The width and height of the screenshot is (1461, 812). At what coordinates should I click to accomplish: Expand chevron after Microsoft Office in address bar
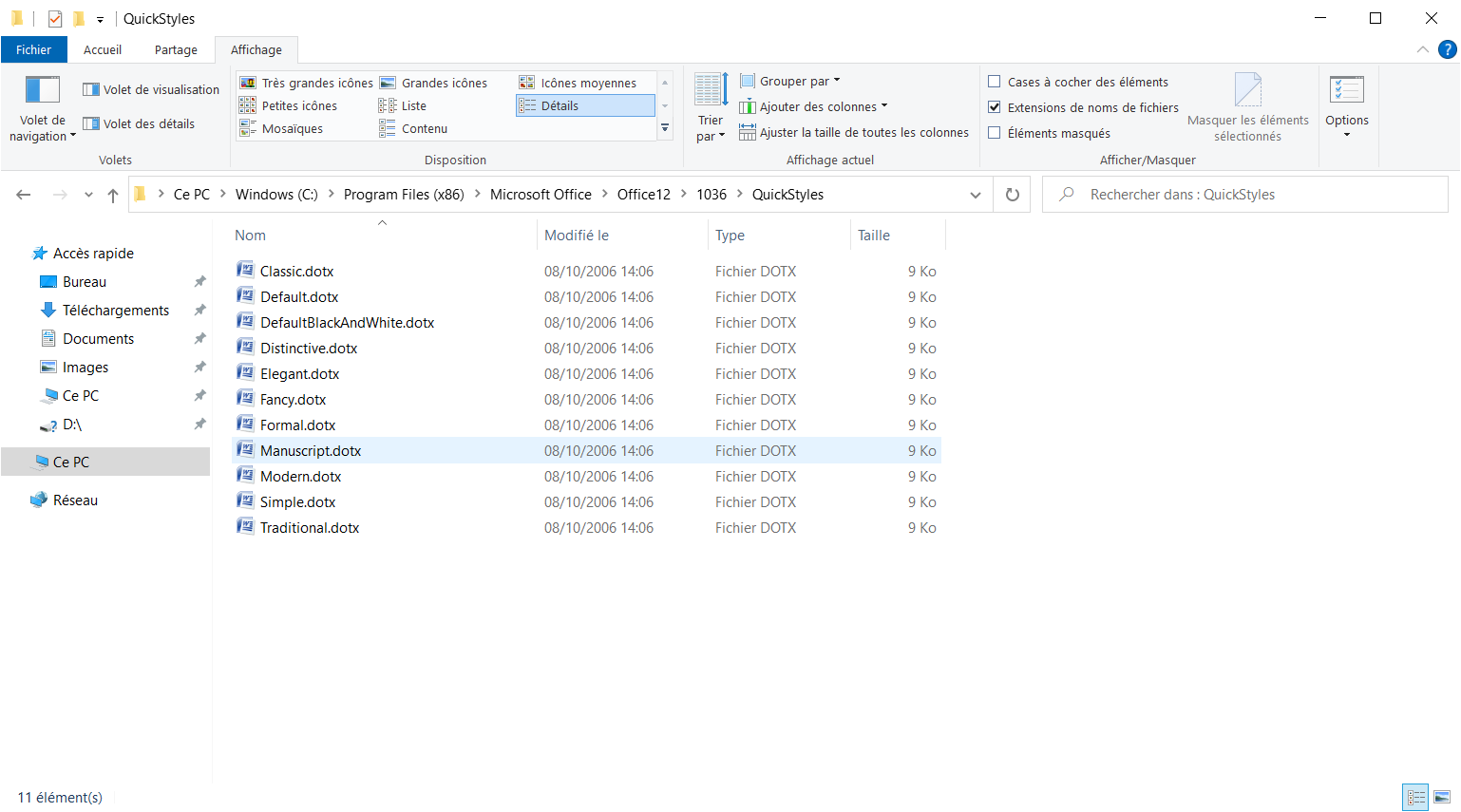click(604, 194)
